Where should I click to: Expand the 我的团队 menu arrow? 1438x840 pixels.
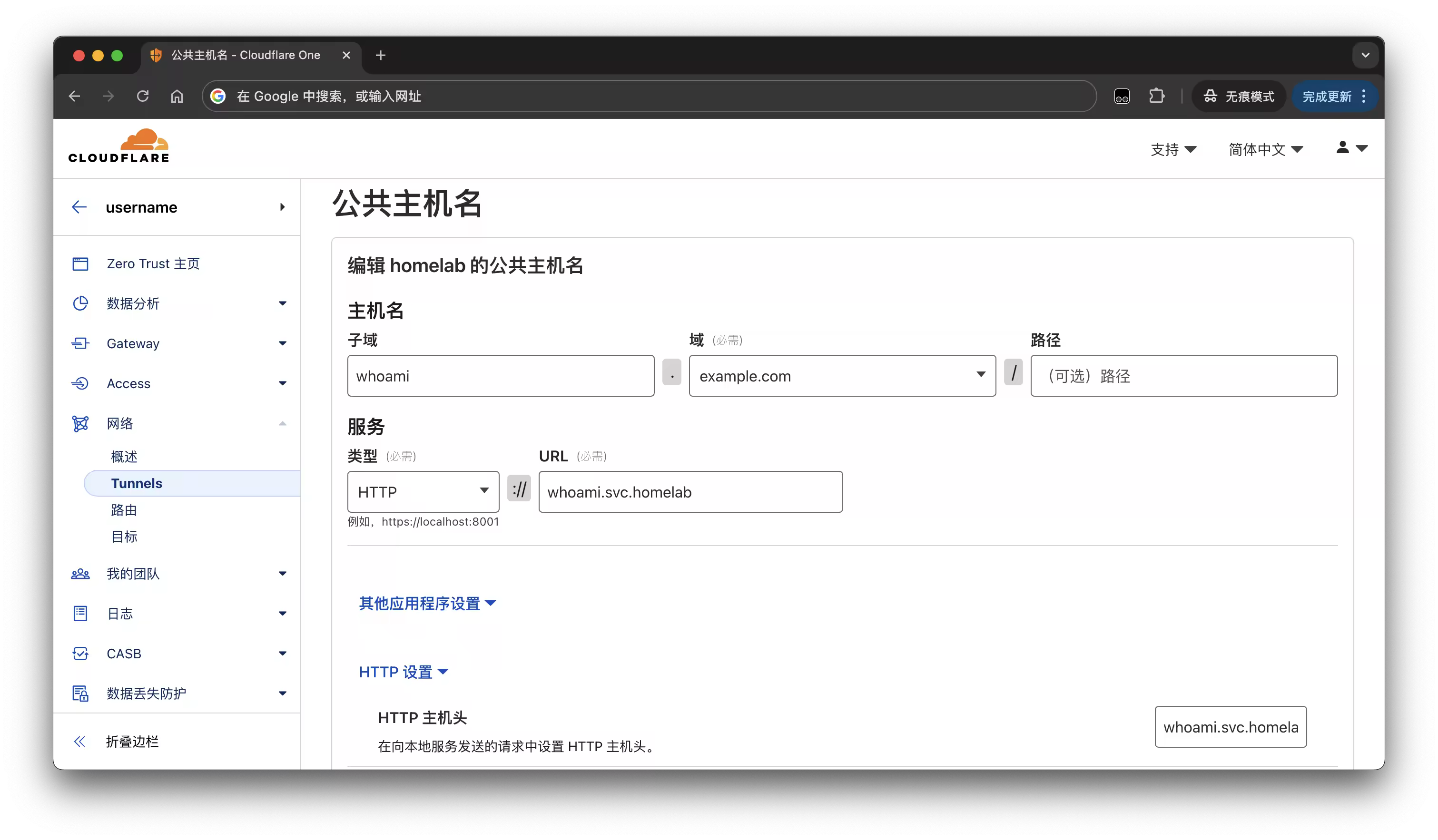click(283, 574)
